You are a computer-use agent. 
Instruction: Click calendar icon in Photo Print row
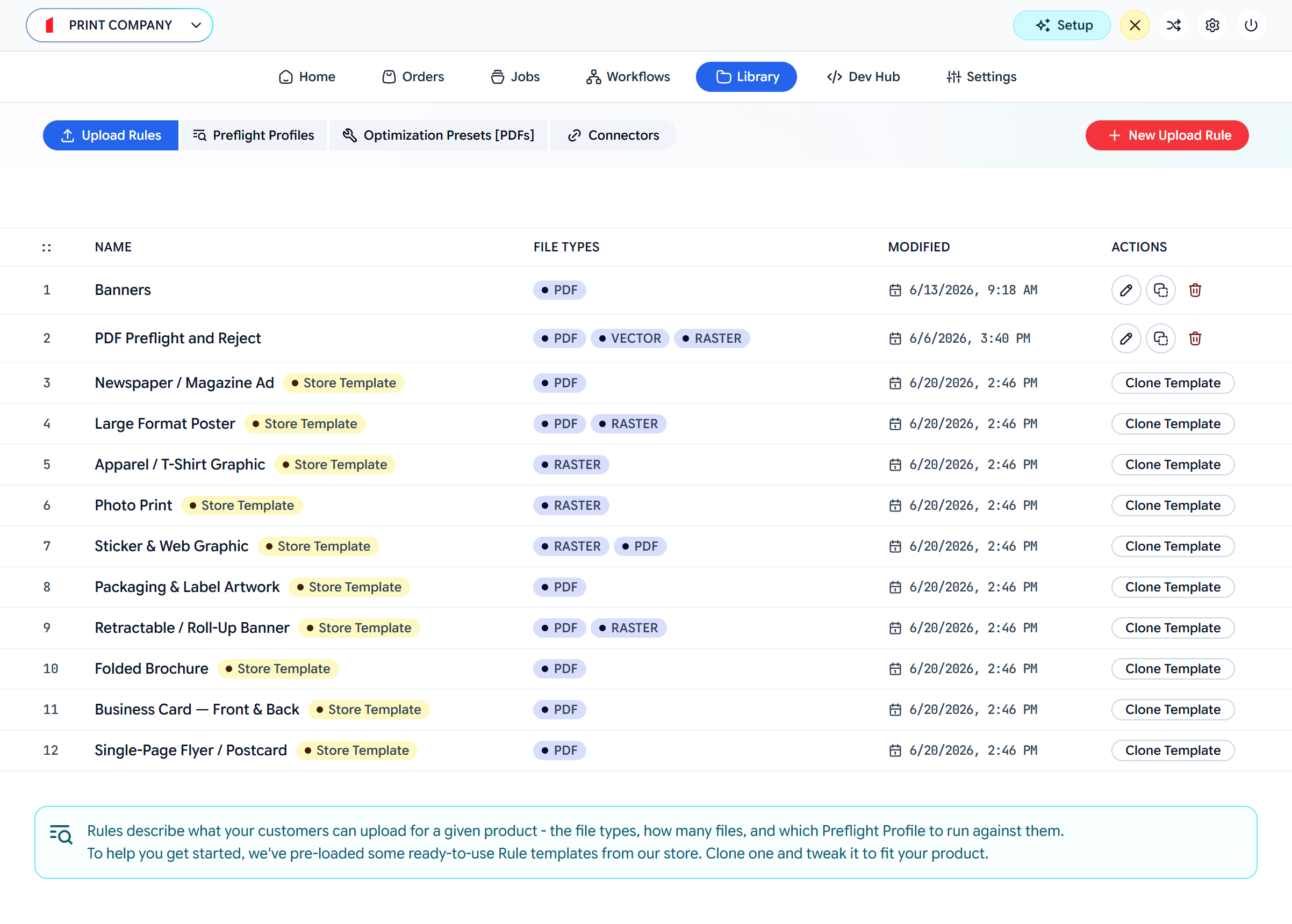click(895, 505)
